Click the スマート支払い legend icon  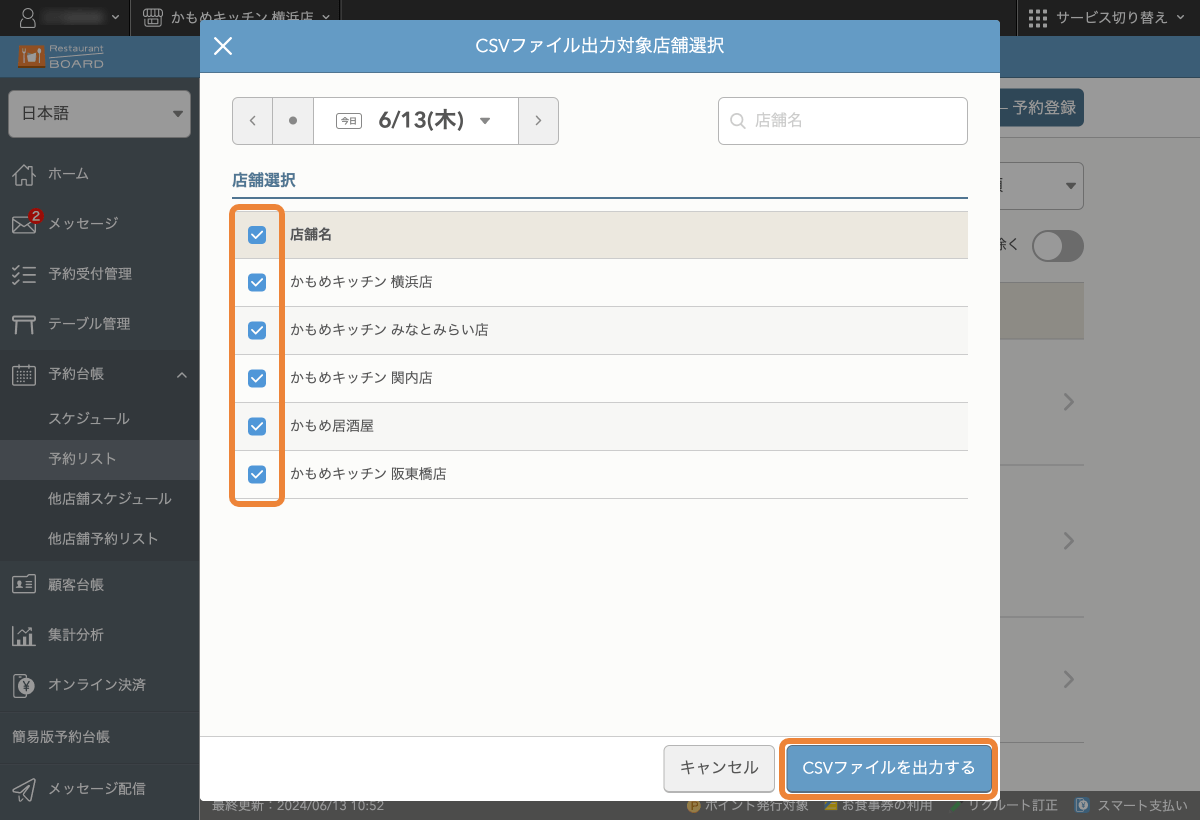click(1082, 805)
